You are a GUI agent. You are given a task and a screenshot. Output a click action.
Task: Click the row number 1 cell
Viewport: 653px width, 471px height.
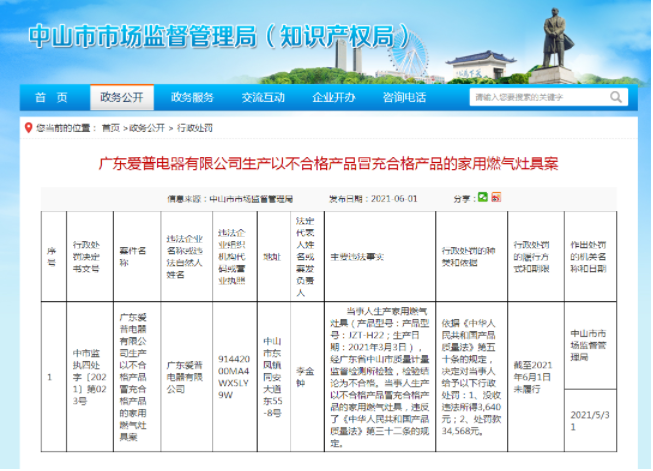54,377
